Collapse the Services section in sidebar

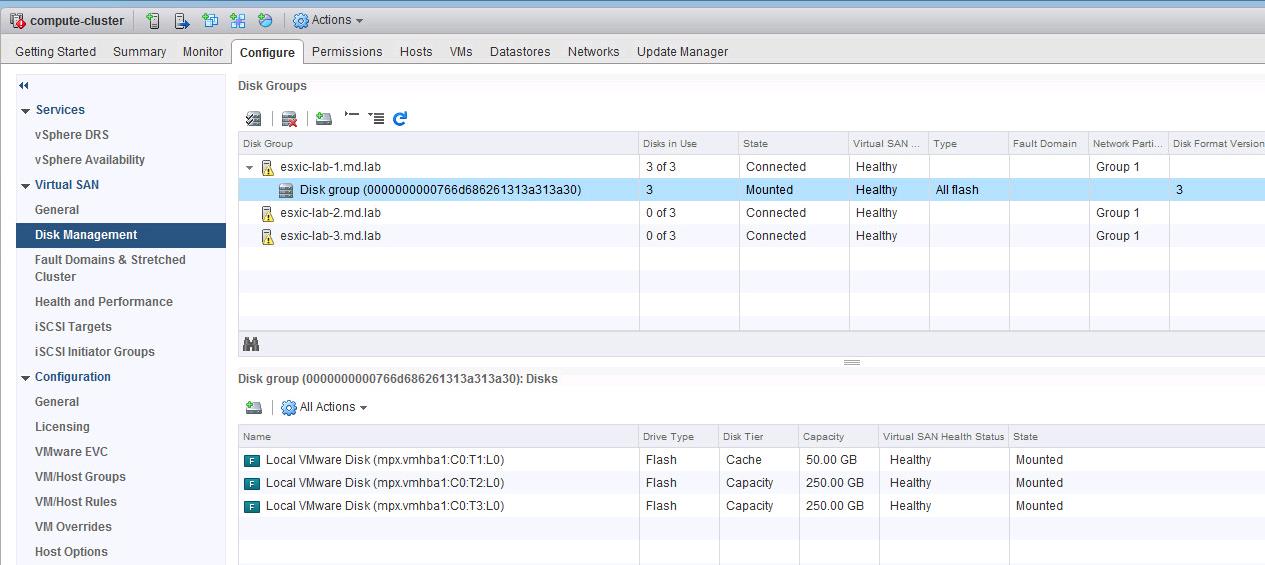click(x=25, y=111)
